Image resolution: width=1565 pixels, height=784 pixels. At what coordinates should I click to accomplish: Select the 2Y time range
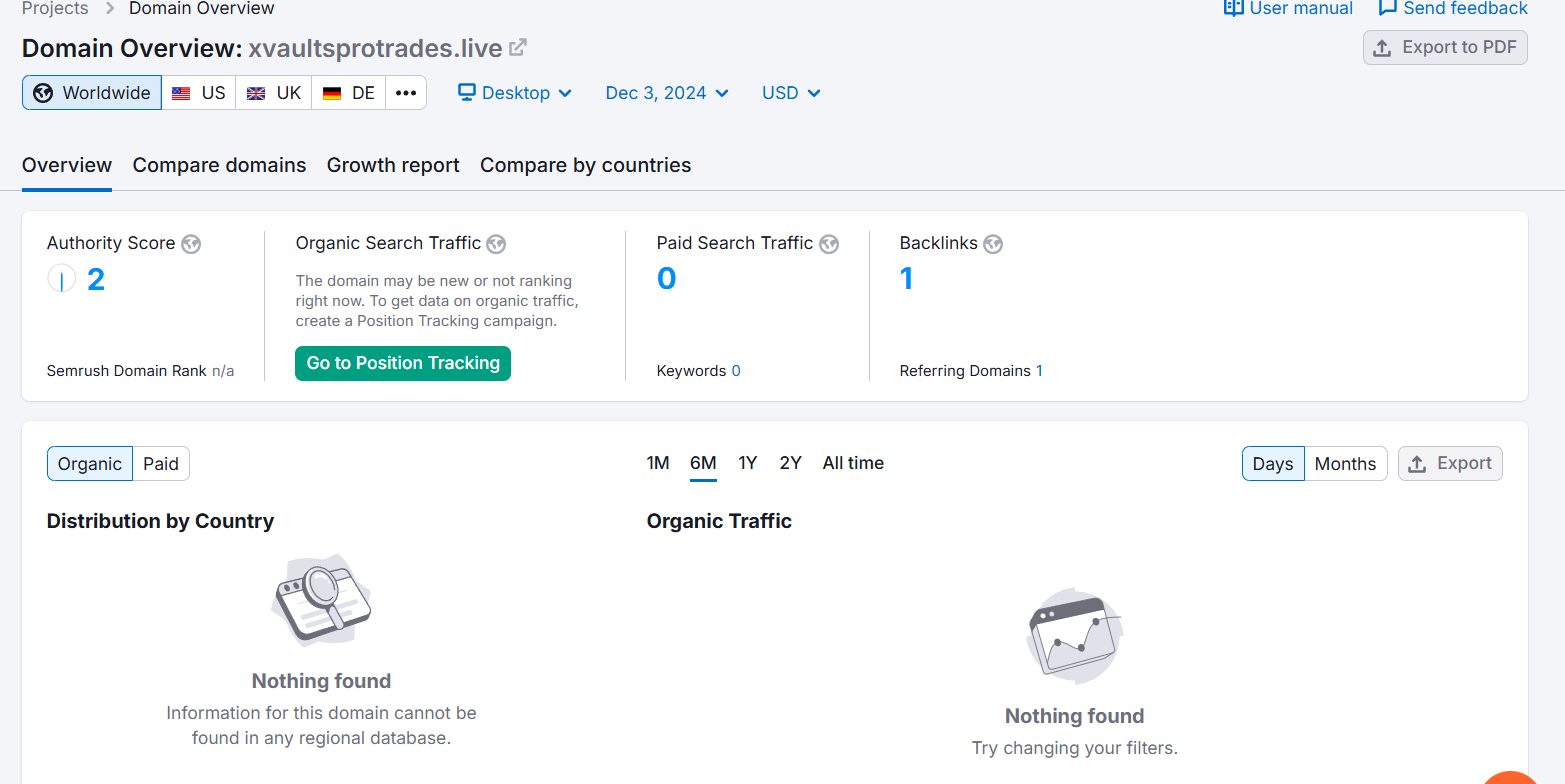coord(791,463)
